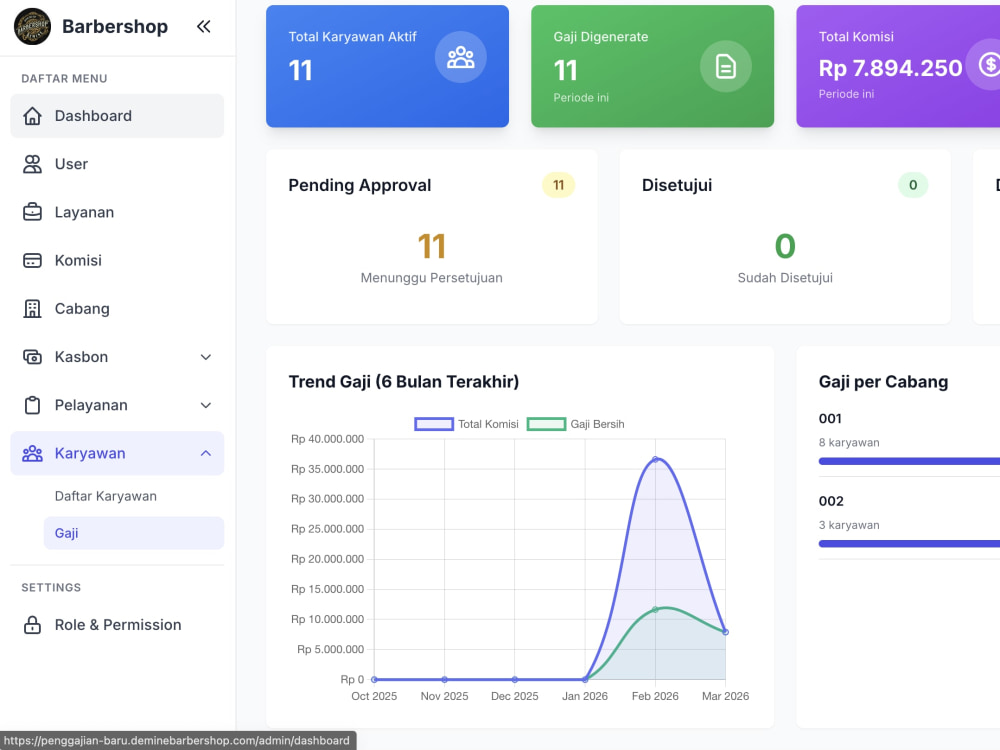Image resolution: width=1000 pixels, height=750 pixels.
Task: Click the Gaji Digenerate card
Action: click(x=652, y=66)
